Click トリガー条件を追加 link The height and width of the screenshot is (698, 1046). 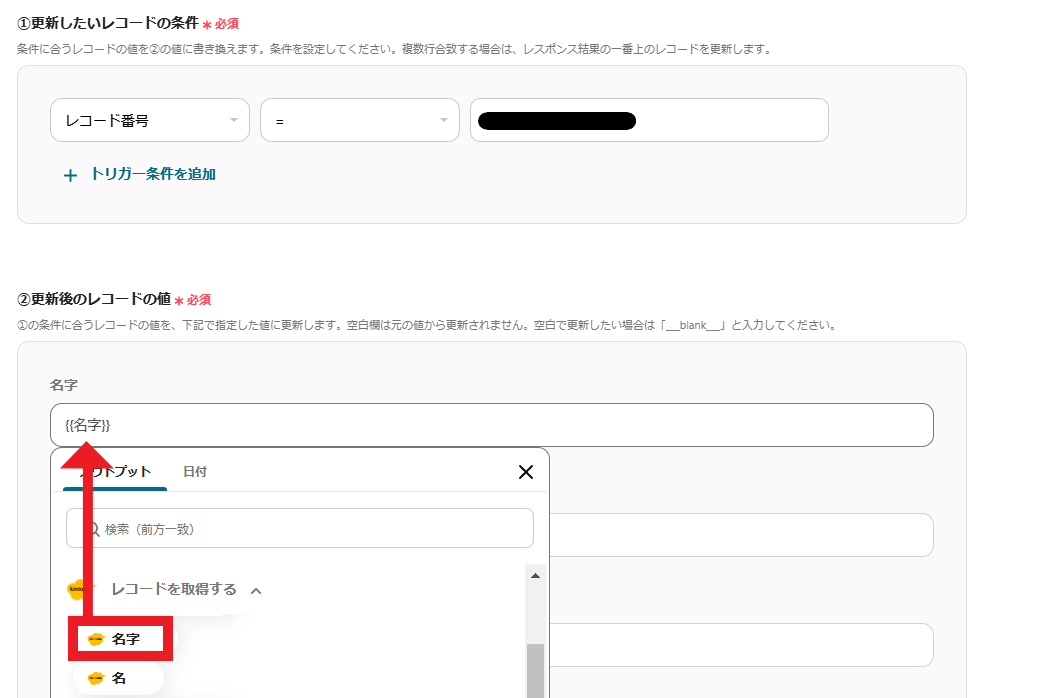(x=153, y=174)
